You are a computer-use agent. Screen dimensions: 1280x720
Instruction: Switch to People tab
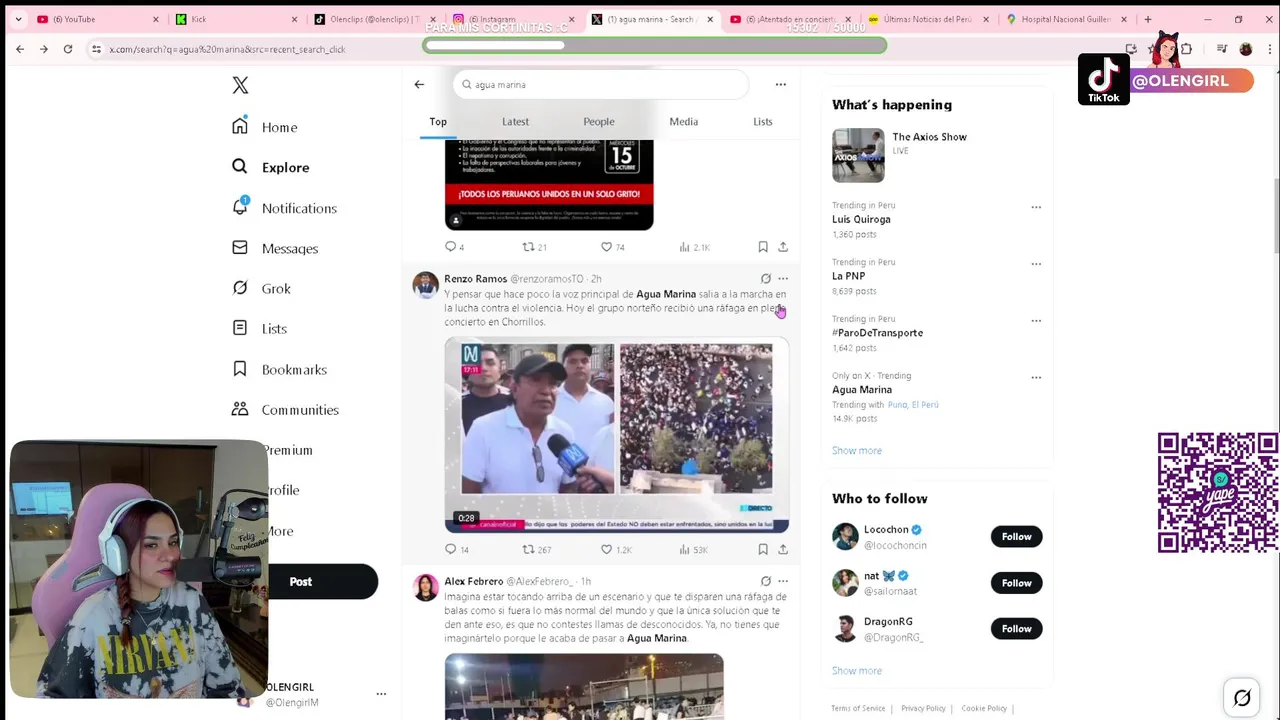[599, 122]
